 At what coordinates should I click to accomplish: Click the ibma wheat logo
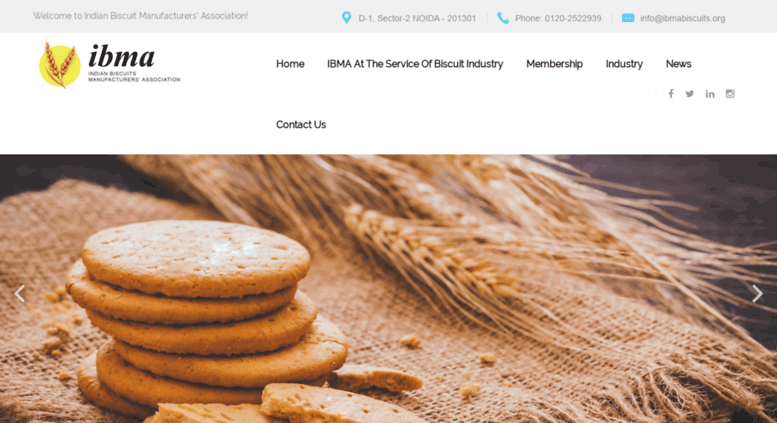[x=110, y=65]
